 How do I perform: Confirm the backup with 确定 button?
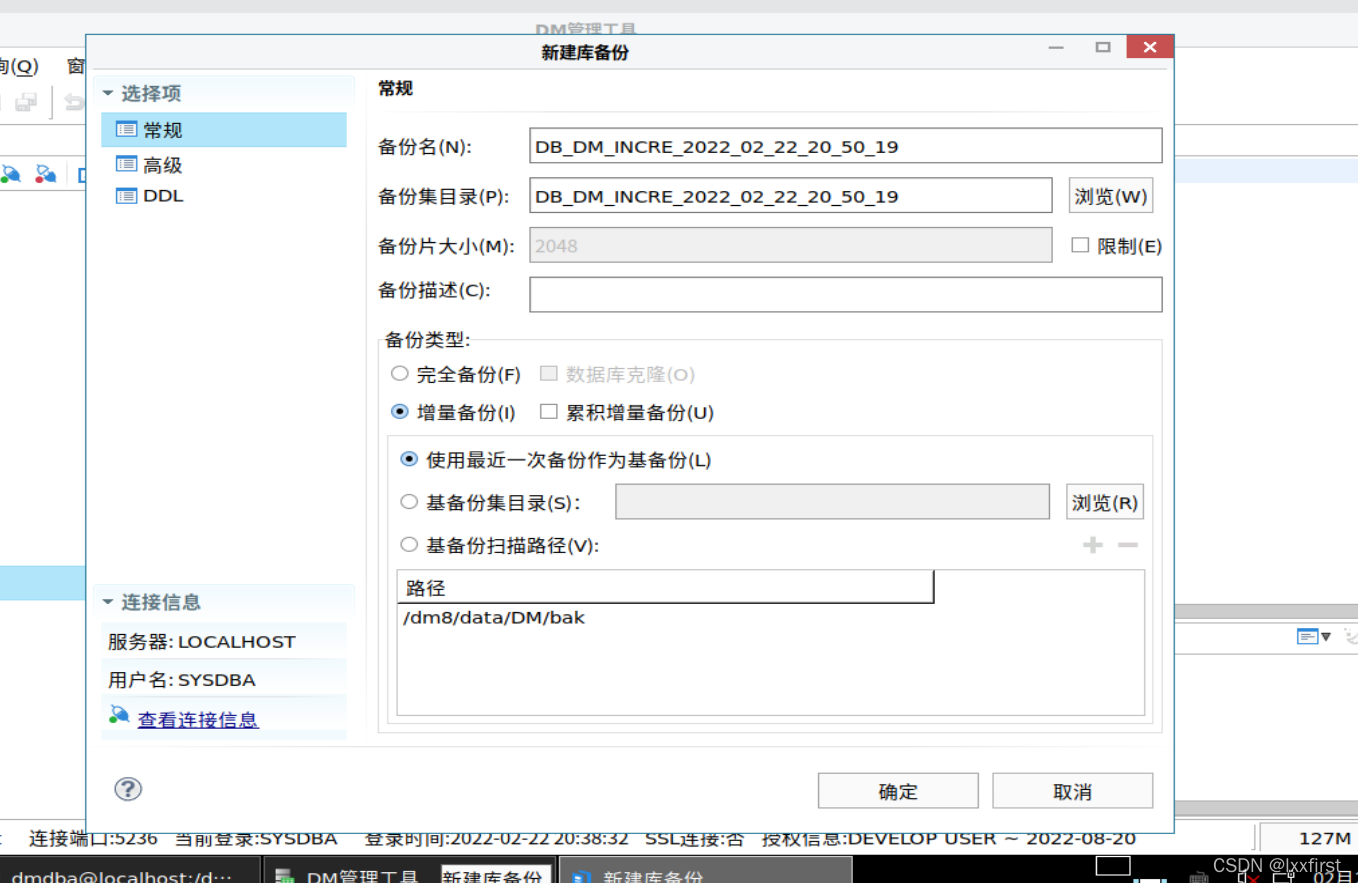click(x=898, y=791)
